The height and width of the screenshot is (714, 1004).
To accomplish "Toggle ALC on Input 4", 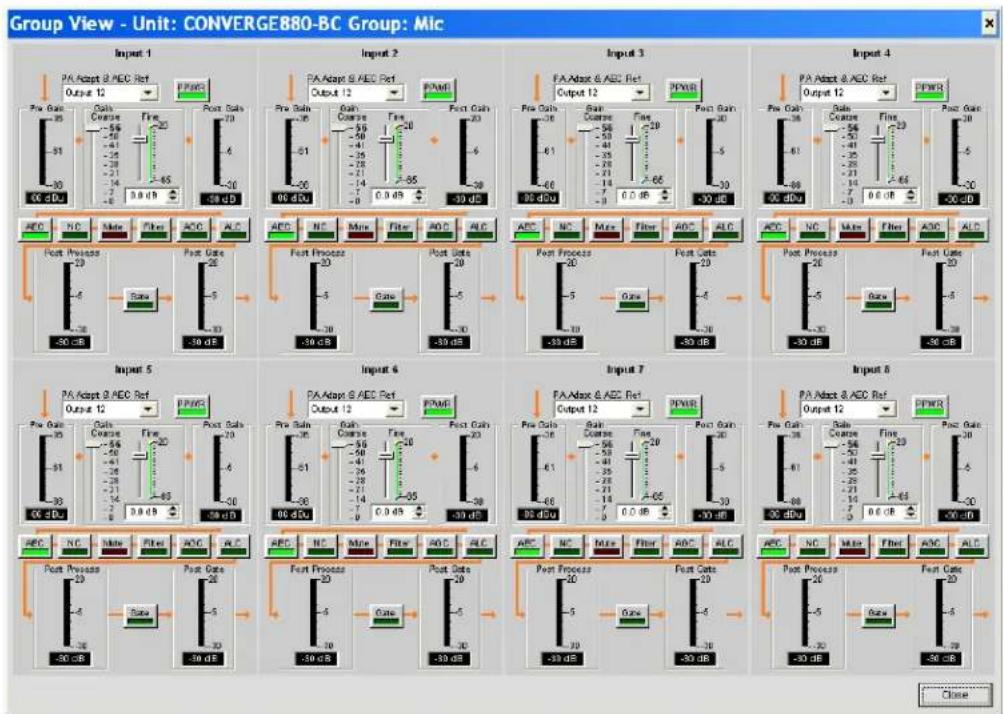I will coord(971,229).
